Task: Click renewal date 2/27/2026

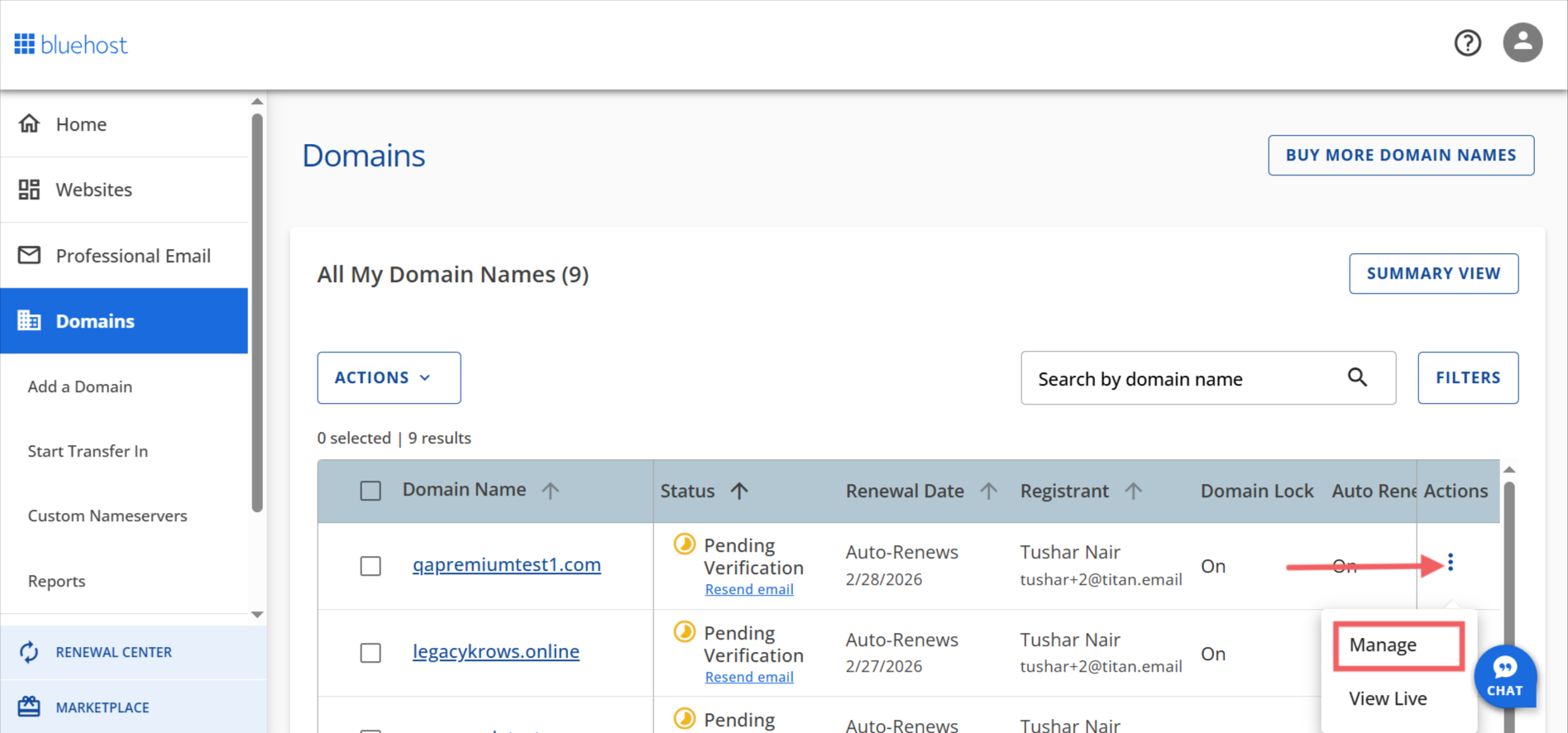Action: pos(884,666)
